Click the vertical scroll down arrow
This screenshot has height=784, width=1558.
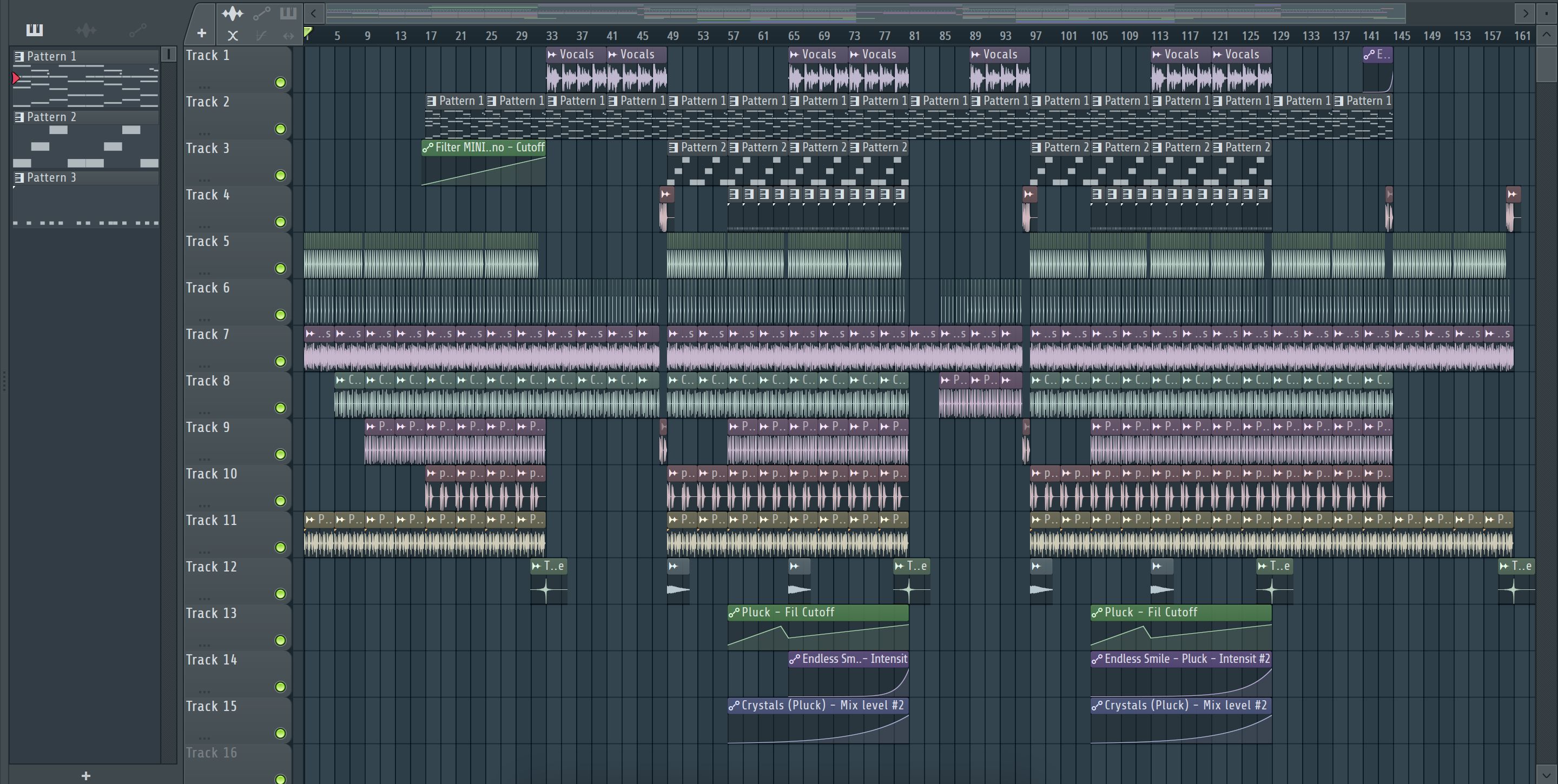(x=1547, y=774)
